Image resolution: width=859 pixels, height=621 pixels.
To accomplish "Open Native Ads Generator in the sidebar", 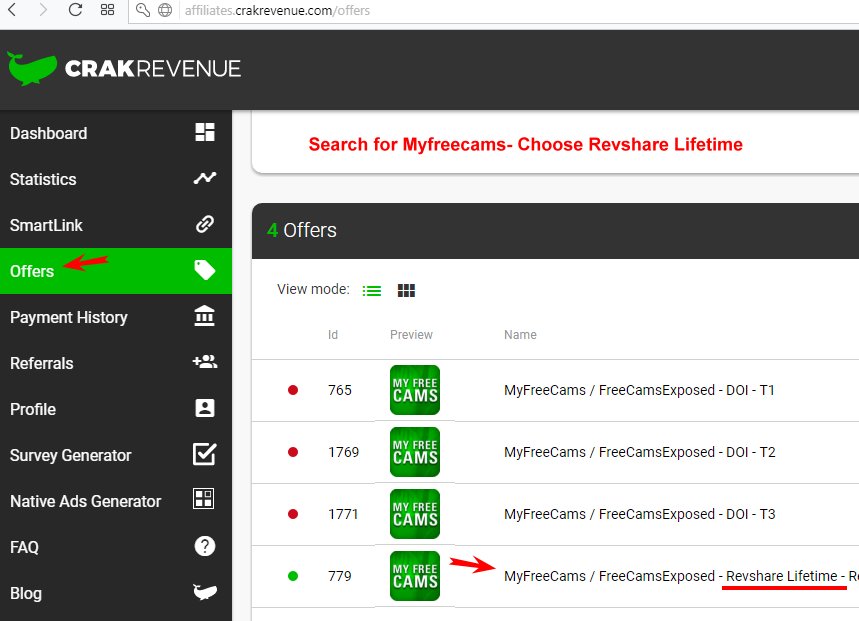I will coord(116,501).
